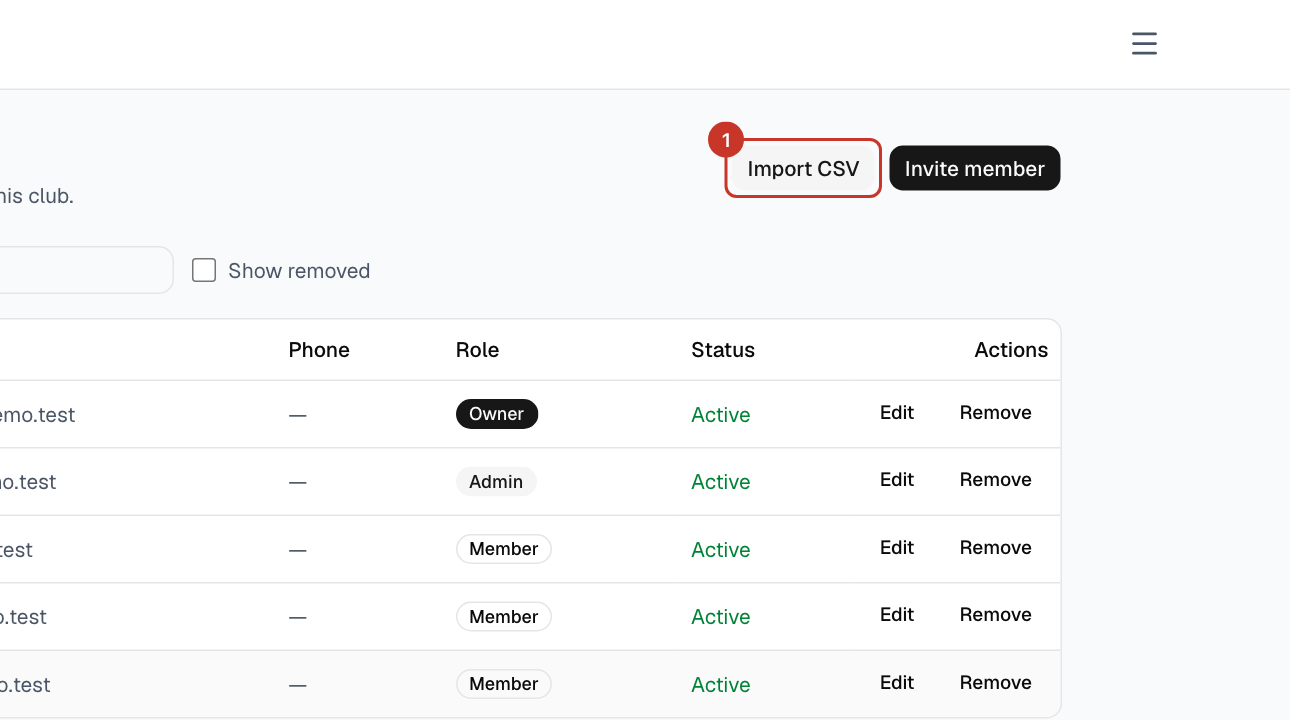Edit the Owner row member
Image resolution: width=1290 pixels, height=720 pixels.
coord(897,413)
